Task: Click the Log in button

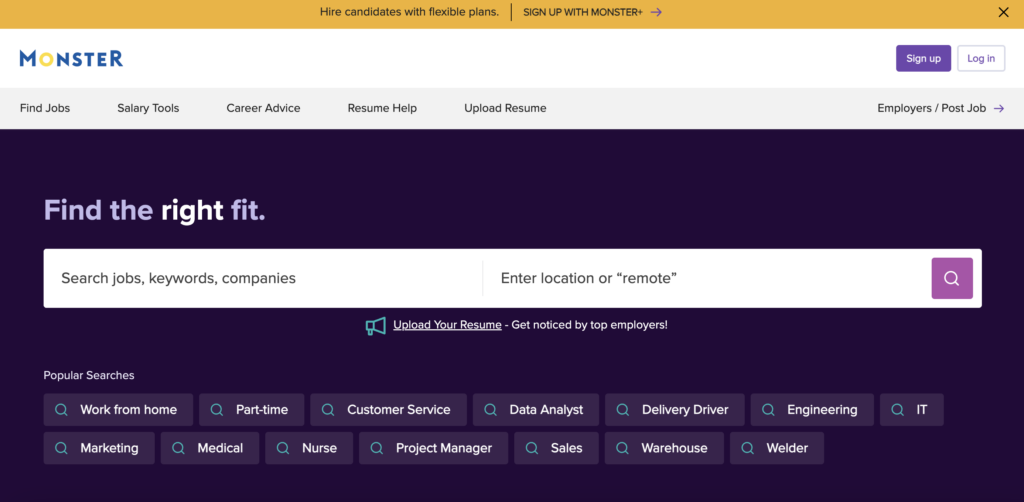Action: pos(981,59)
